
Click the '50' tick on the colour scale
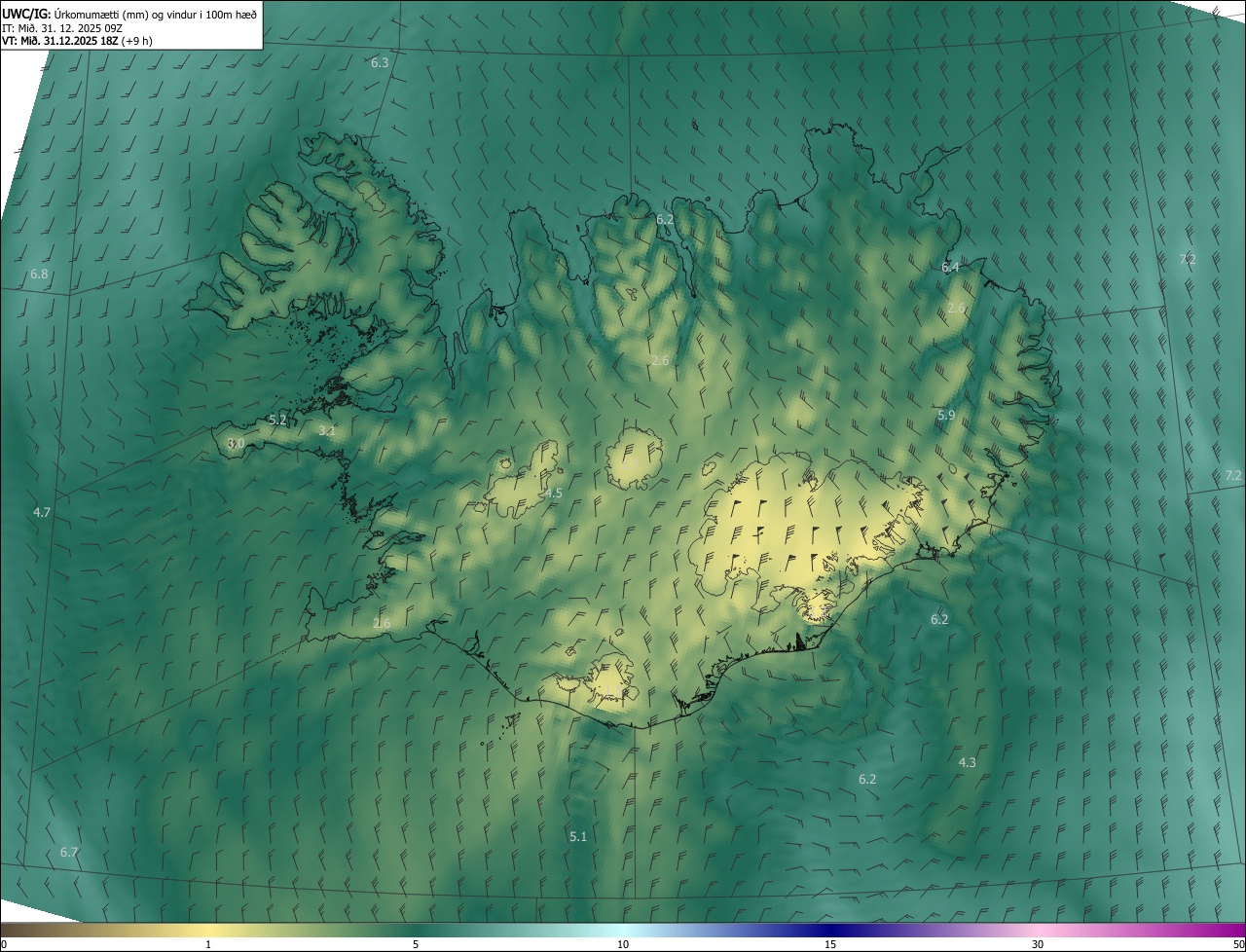tap(1238, 944)
